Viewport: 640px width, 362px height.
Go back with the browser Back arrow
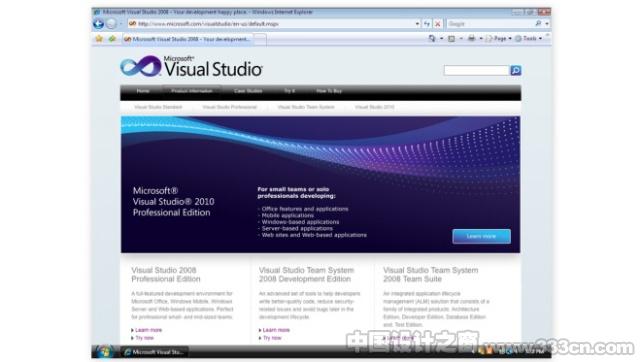(98, 24)
